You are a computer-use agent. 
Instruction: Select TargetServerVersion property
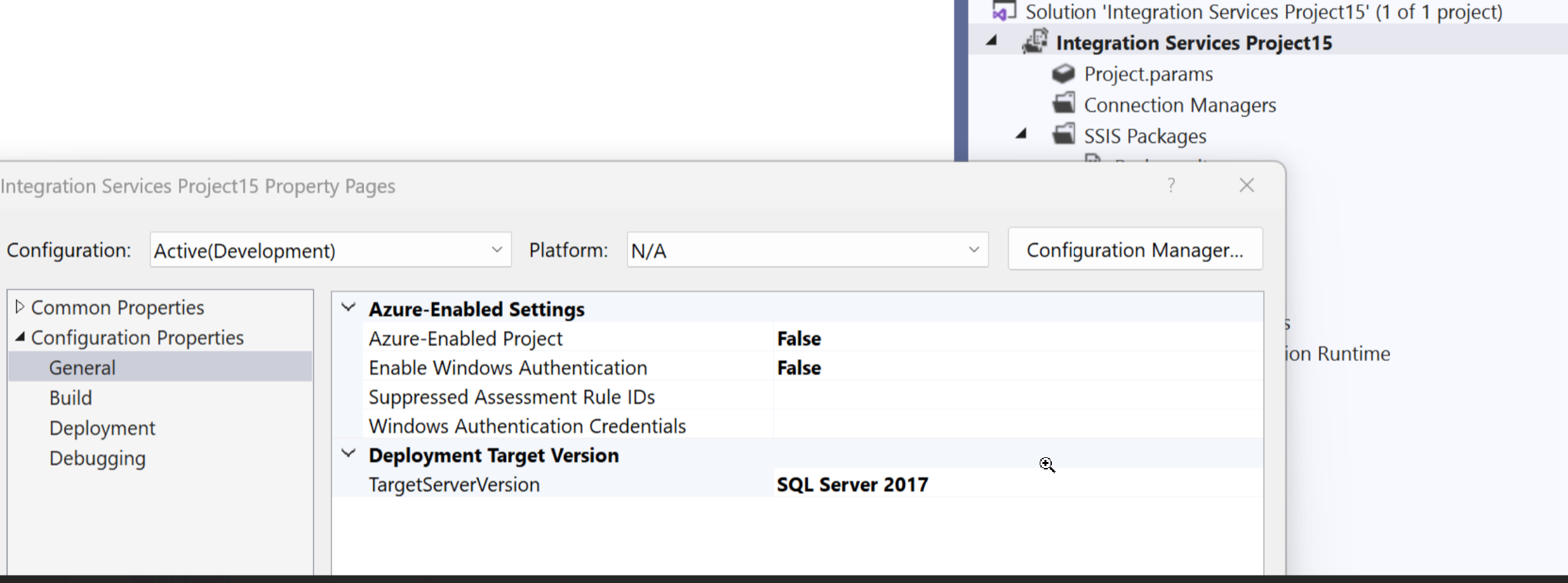[x=454, y=484]
